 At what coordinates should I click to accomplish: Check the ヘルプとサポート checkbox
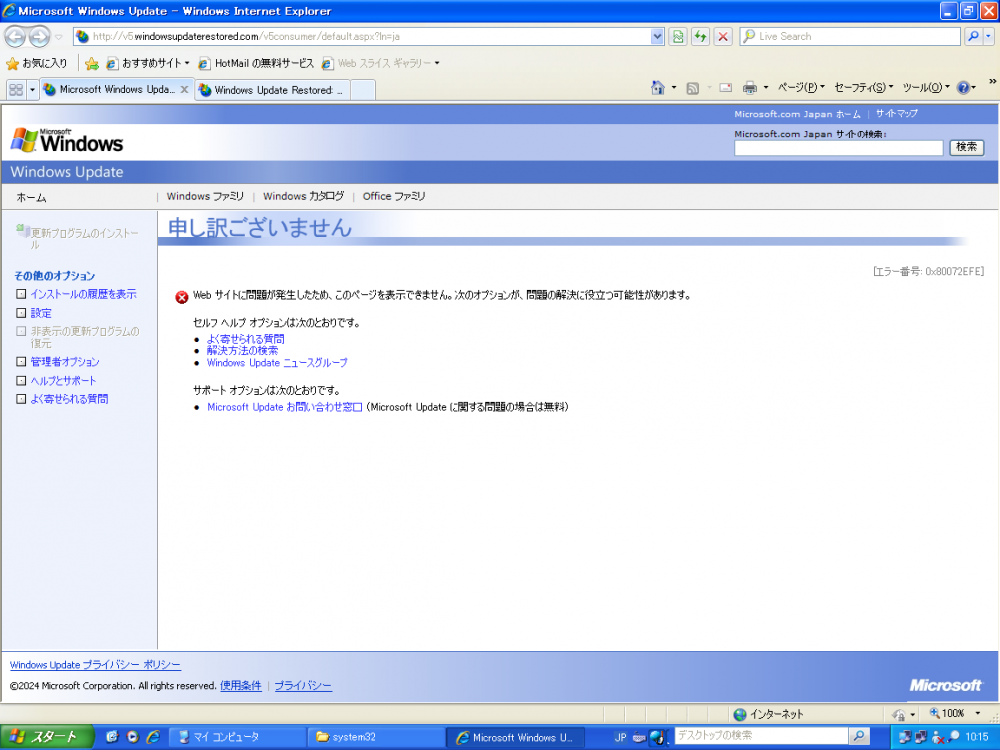pyautogui.click(x=19, y=380)
